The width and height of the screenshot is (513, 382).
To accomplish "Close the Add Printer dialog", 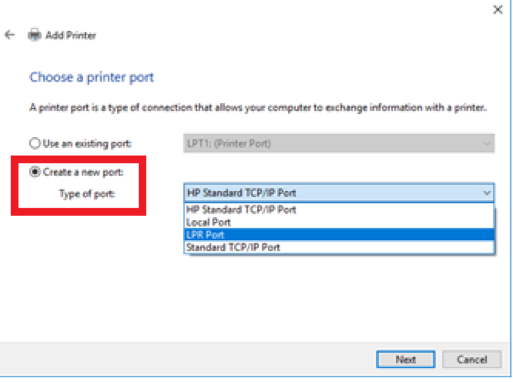I will (x=497, y=9).
